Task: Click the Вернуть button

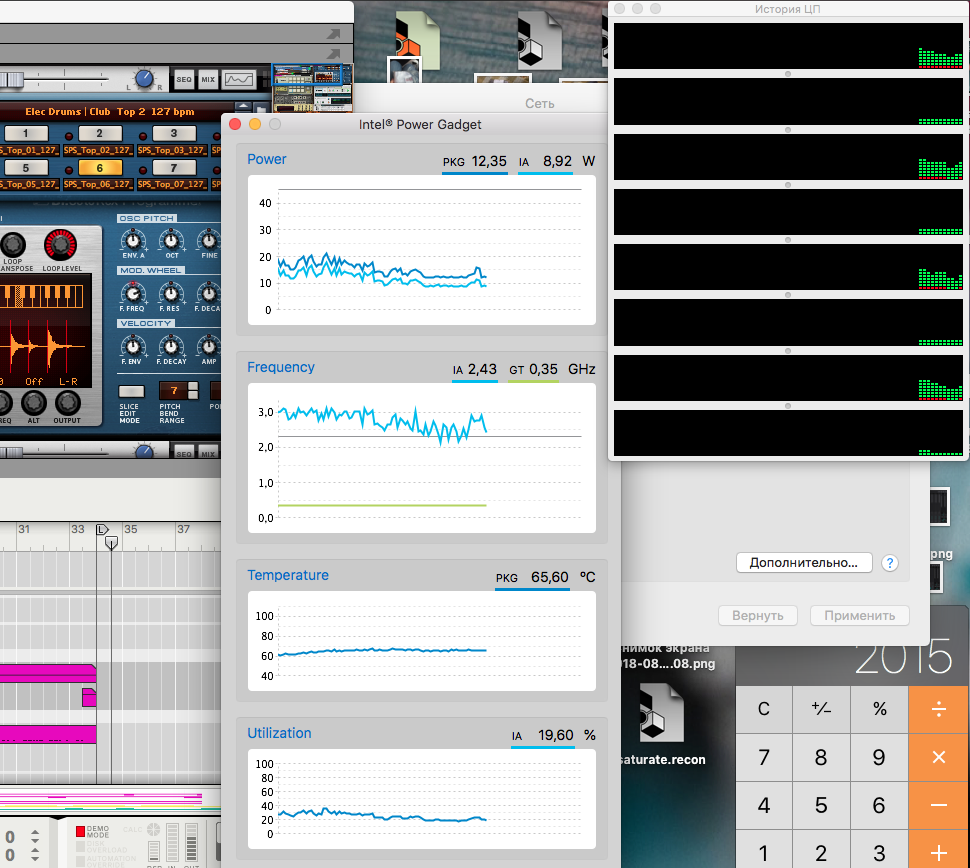Action: (758, 616)
